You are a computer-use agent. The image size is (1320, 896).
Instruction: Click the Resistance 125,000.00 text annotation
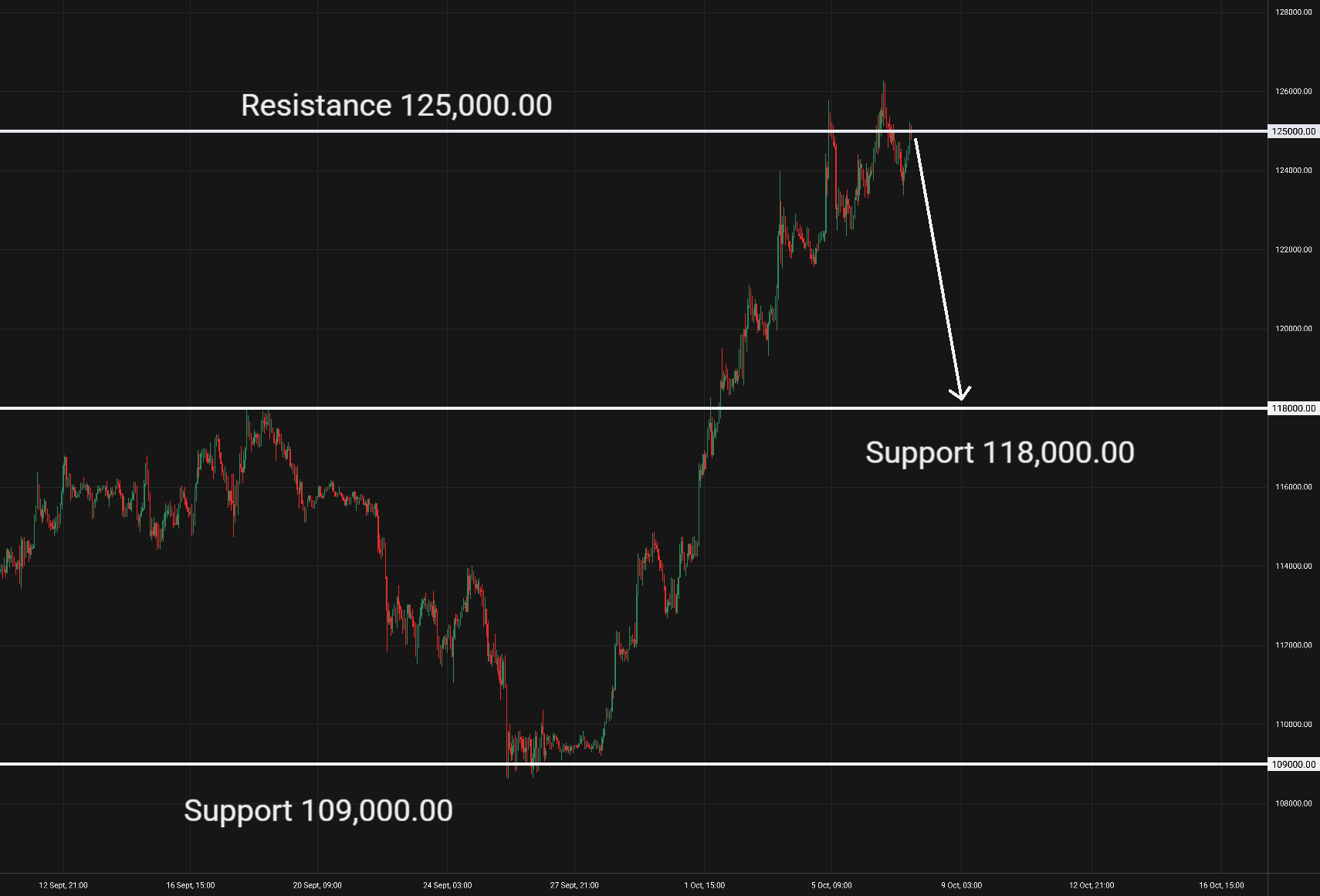[396, 106]
